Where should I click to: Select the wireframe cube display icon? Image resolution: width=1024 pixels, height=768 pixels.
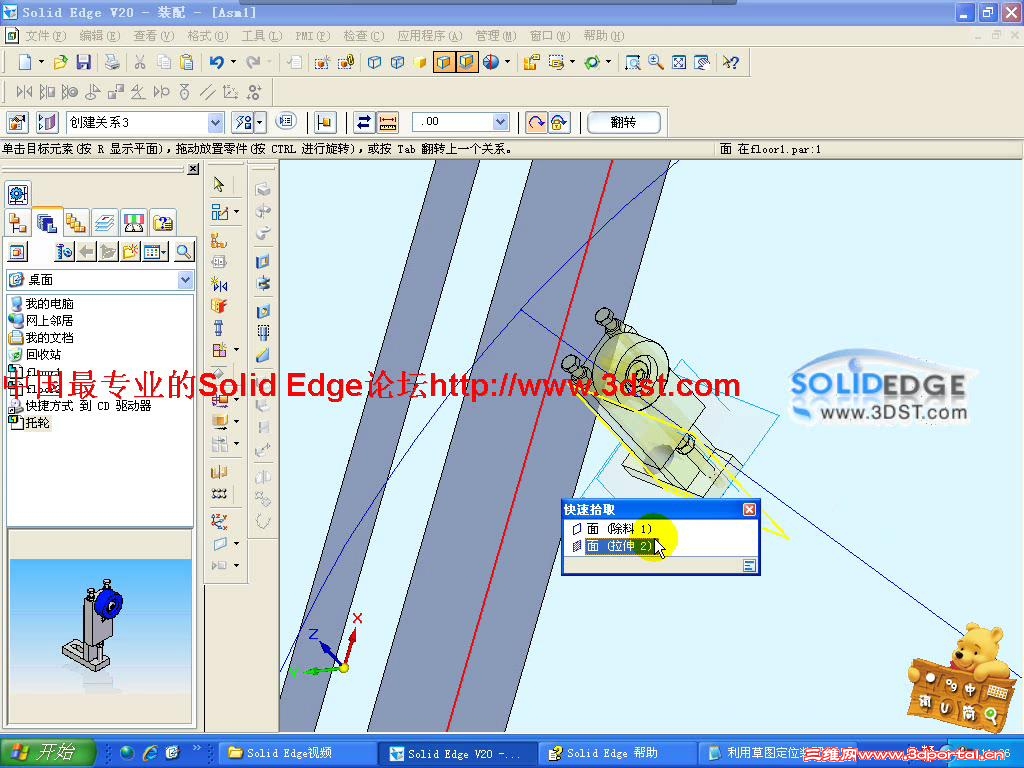coord(374,62)
